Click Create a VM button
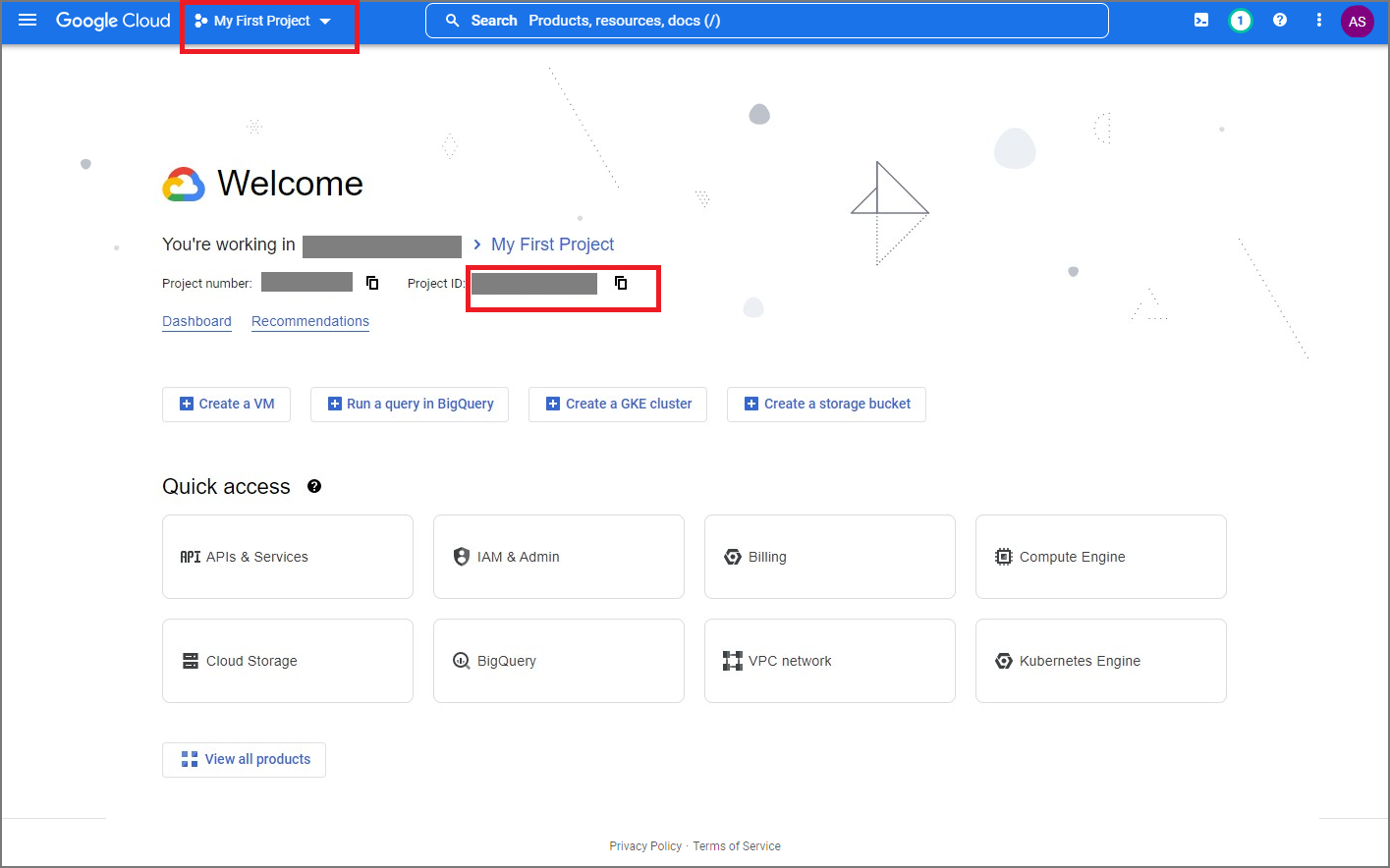1390x868 pixels. click(x=226, y=404)
